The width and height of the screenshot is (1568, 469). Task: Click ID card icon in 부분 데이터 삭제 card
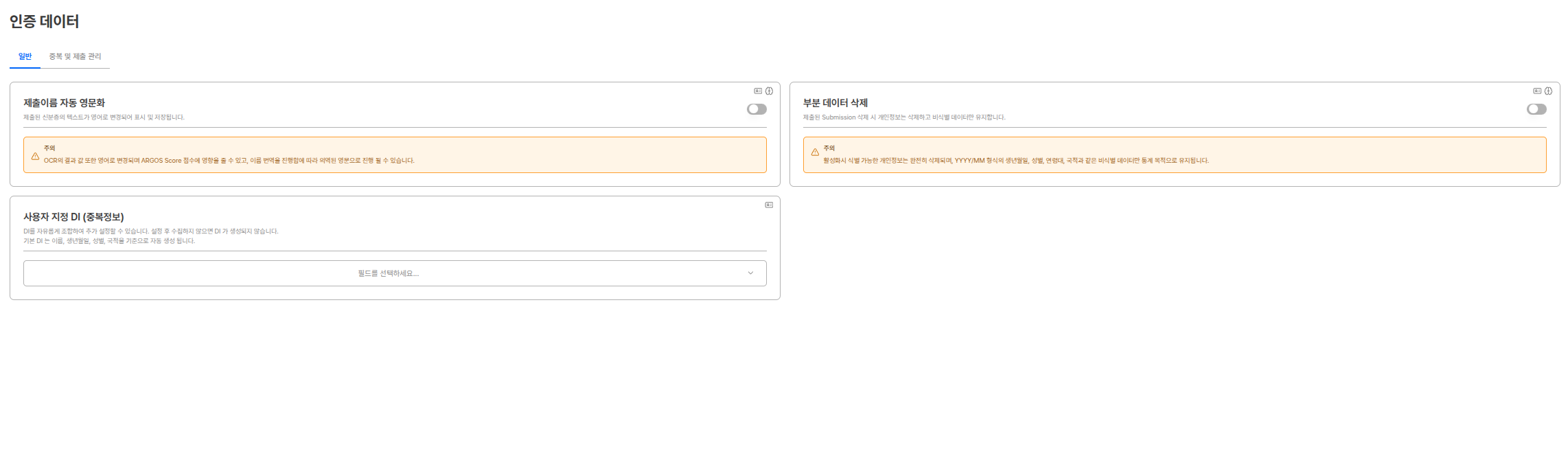(1537, 91)
